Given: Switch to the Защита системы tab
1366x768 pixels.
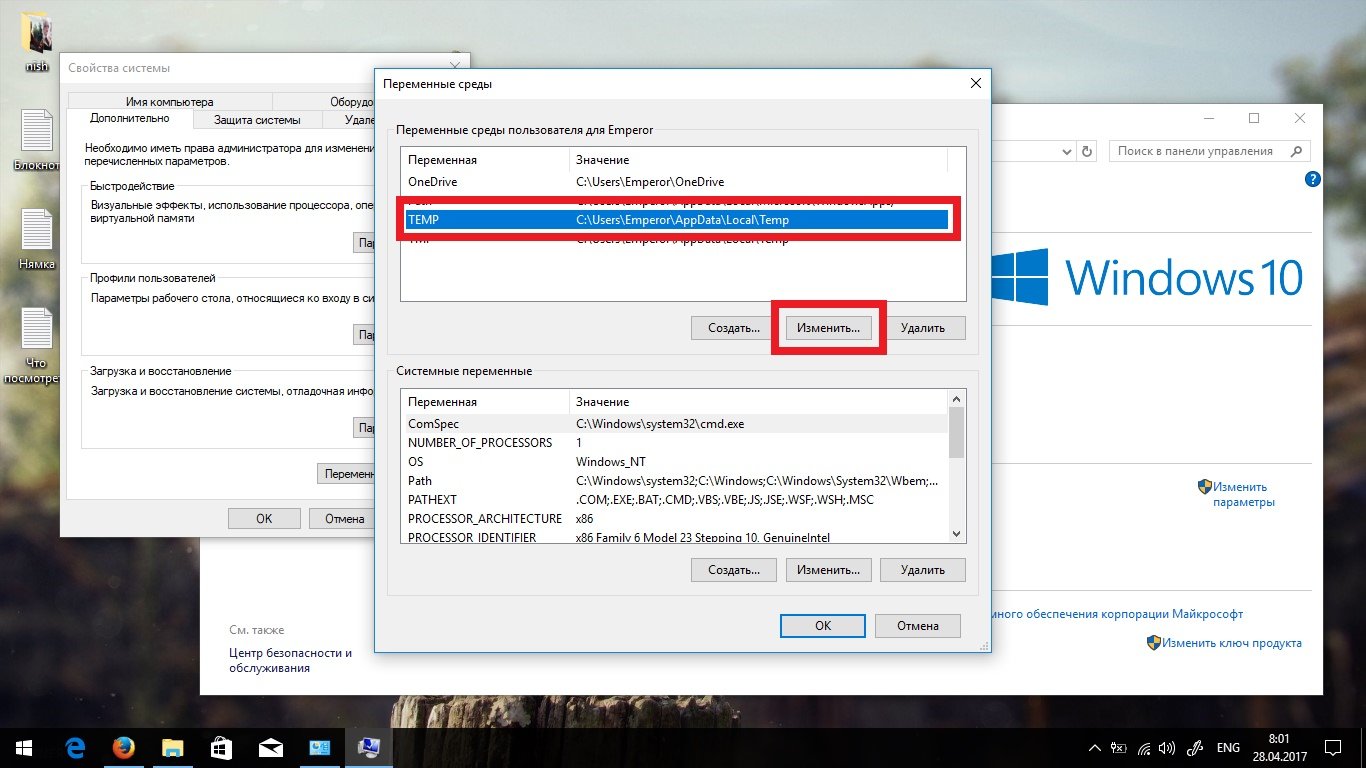Looking at the screenshot, I should pyautogui.click(x=257, y=120).
